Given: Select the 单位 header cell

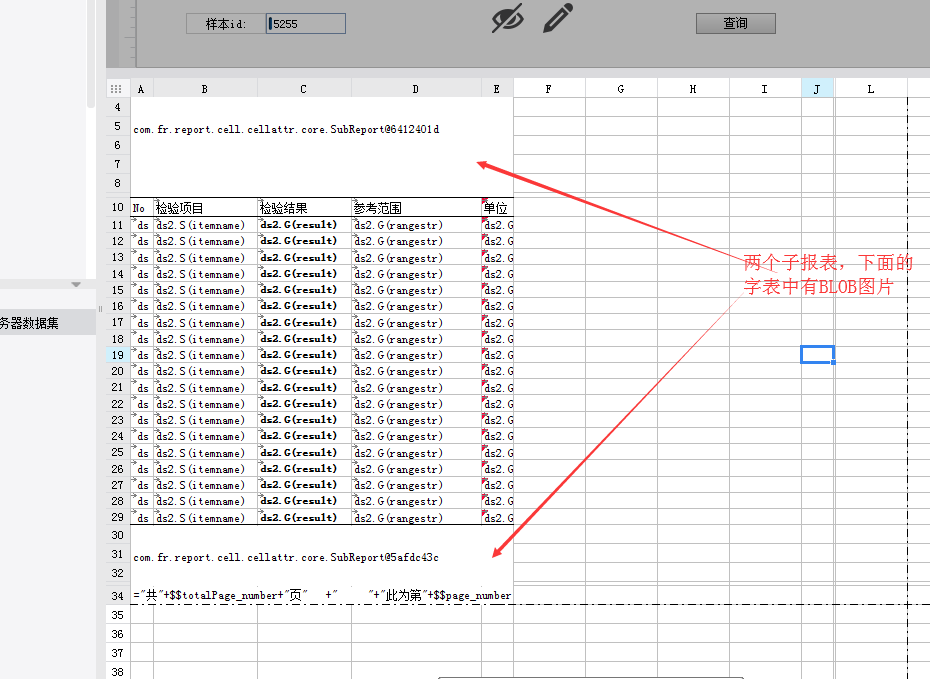Looking at the screenshot, I should pos(497,208).
